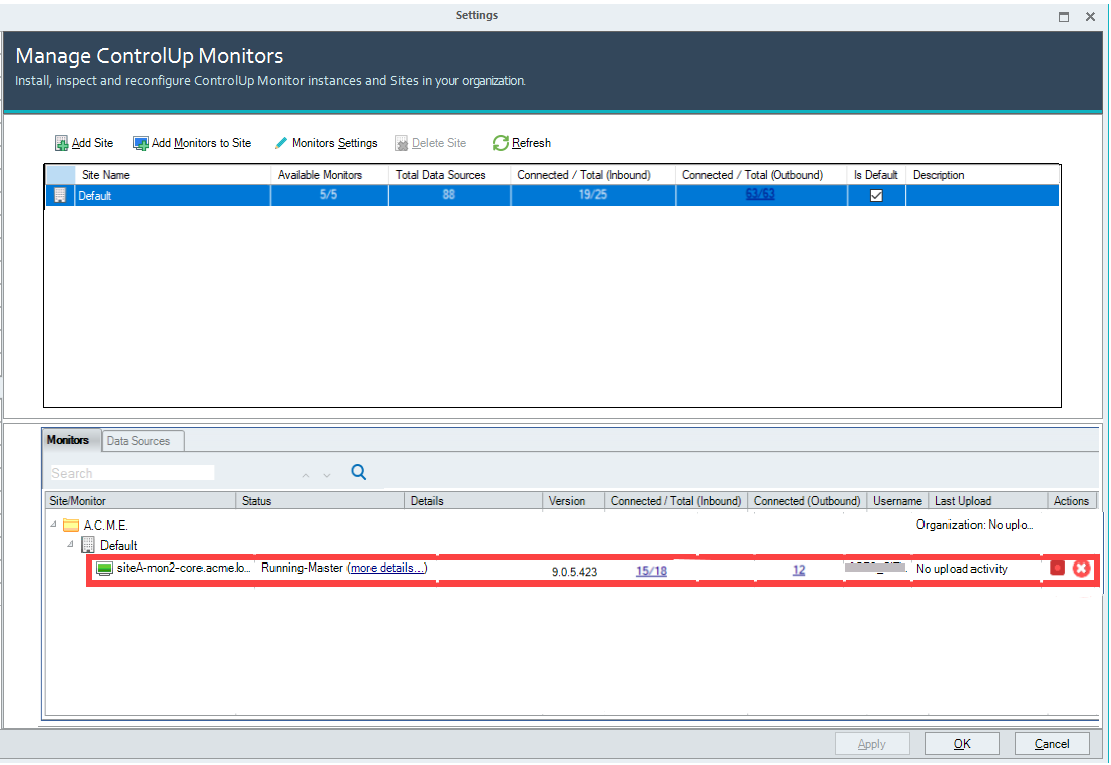This screenshot has width=1111, height=765.
Task: Click Organization: No uplo... text
Action: tap(974, 525)
